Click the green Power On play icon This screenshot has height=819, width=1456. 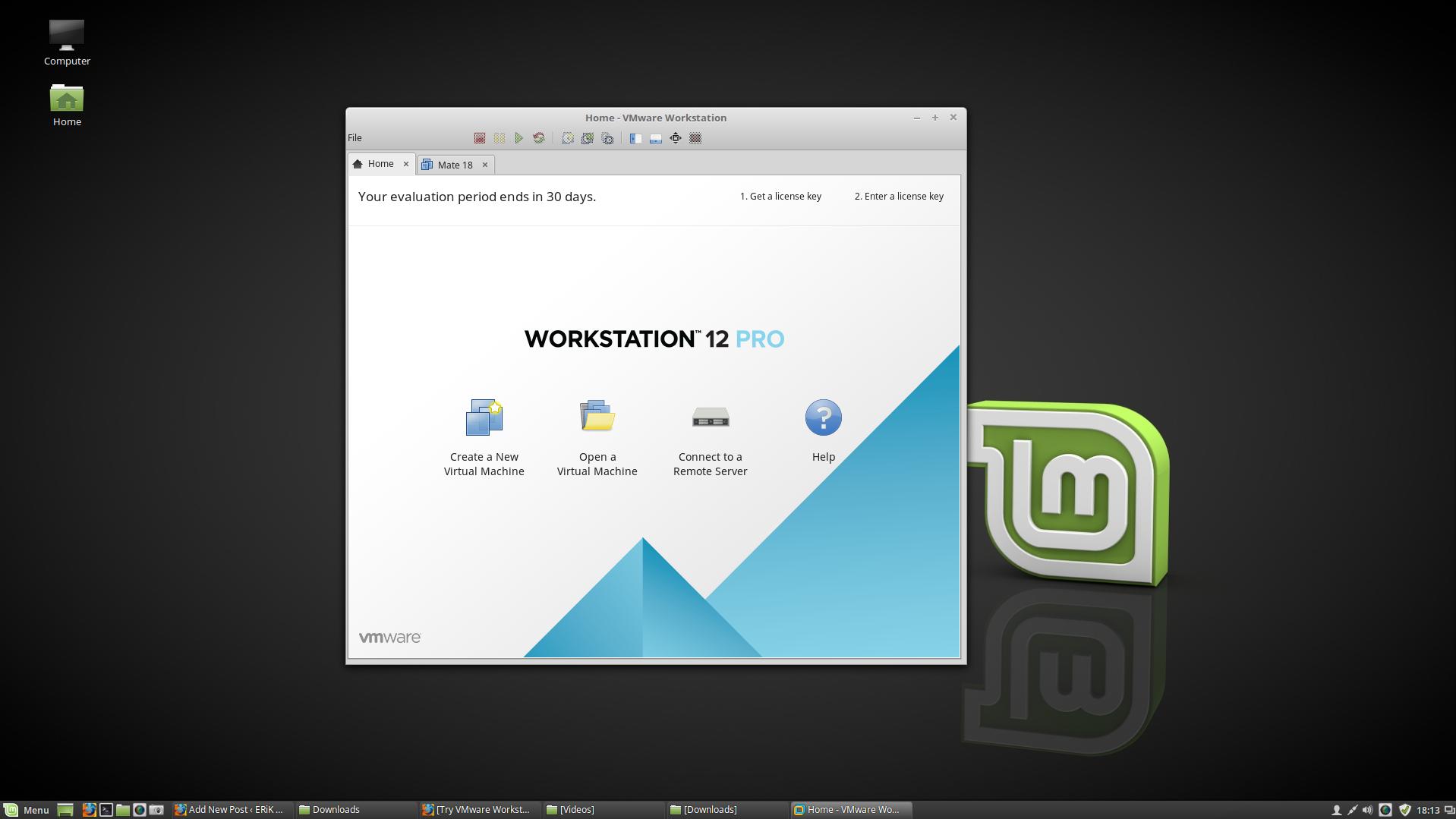pos(518,138)
